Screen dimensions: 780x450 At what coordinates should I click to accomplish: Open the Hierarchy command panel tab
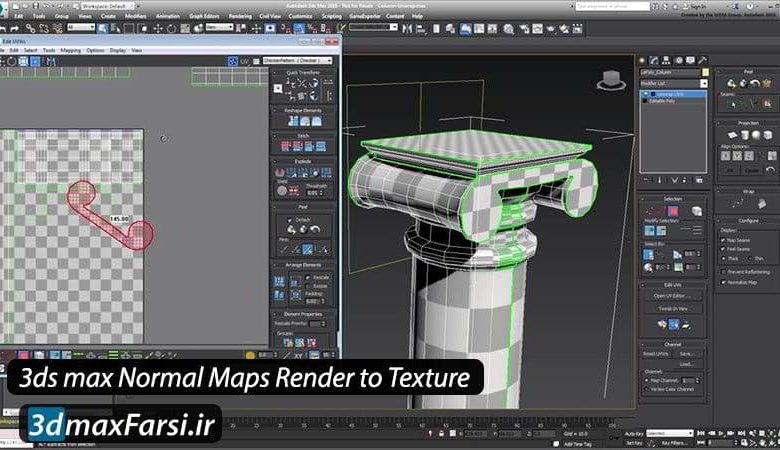click(666, 60)
